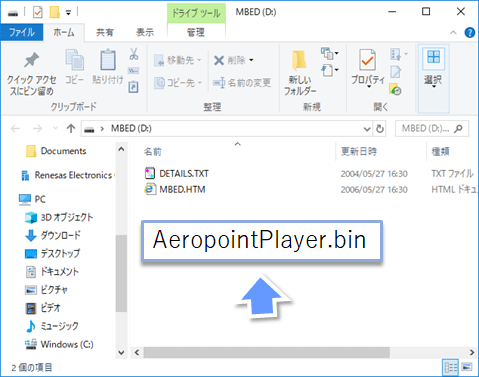
Task: Open the Desktop folder in sidebar
Action: coord(60,253)
